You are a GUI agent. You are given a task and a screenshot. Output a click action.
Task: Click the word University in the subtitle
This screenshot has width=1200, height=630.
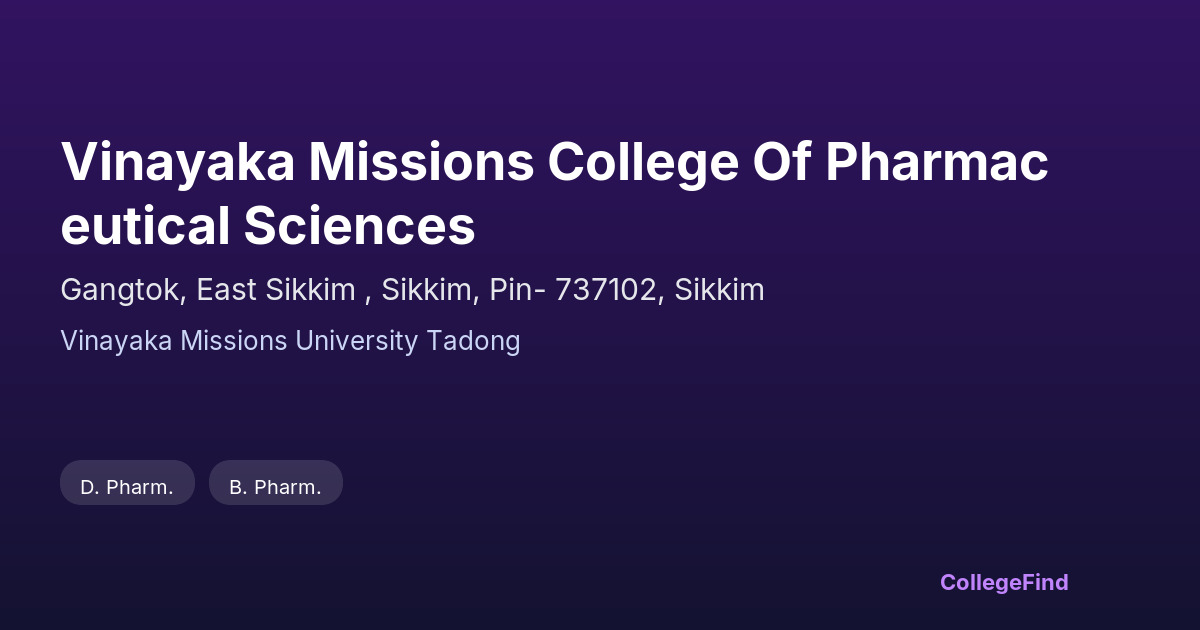click(x=356, y=341)
